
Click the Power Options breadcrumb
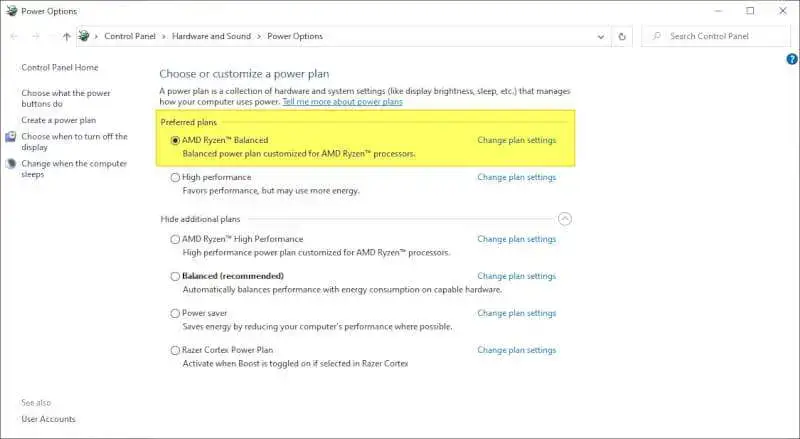[295, 36]
